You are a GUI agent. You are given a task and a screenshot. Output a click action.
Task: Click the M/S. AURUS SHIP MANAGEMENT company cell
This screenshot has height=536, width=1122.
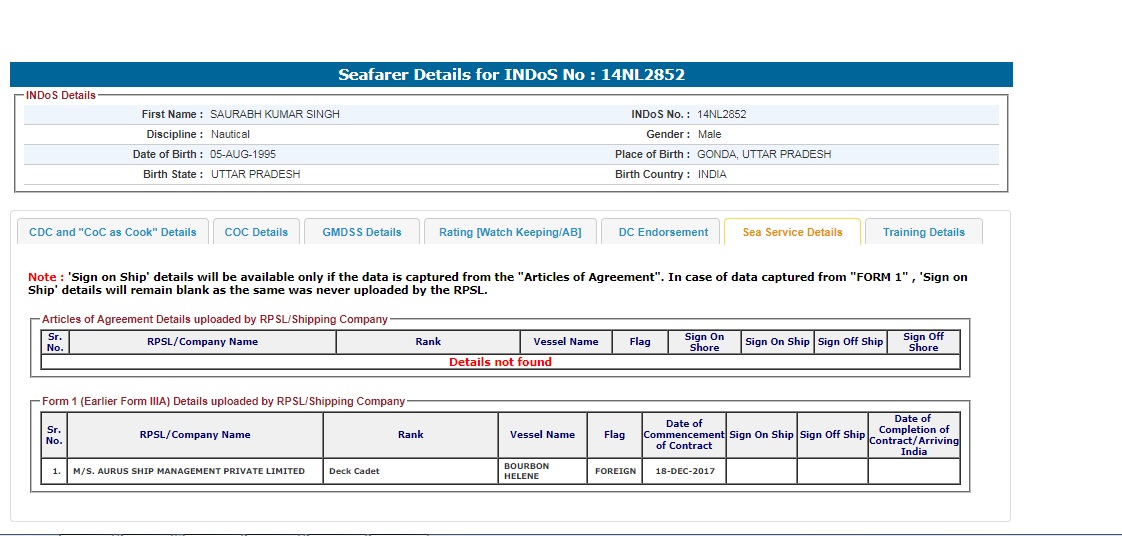195,471
